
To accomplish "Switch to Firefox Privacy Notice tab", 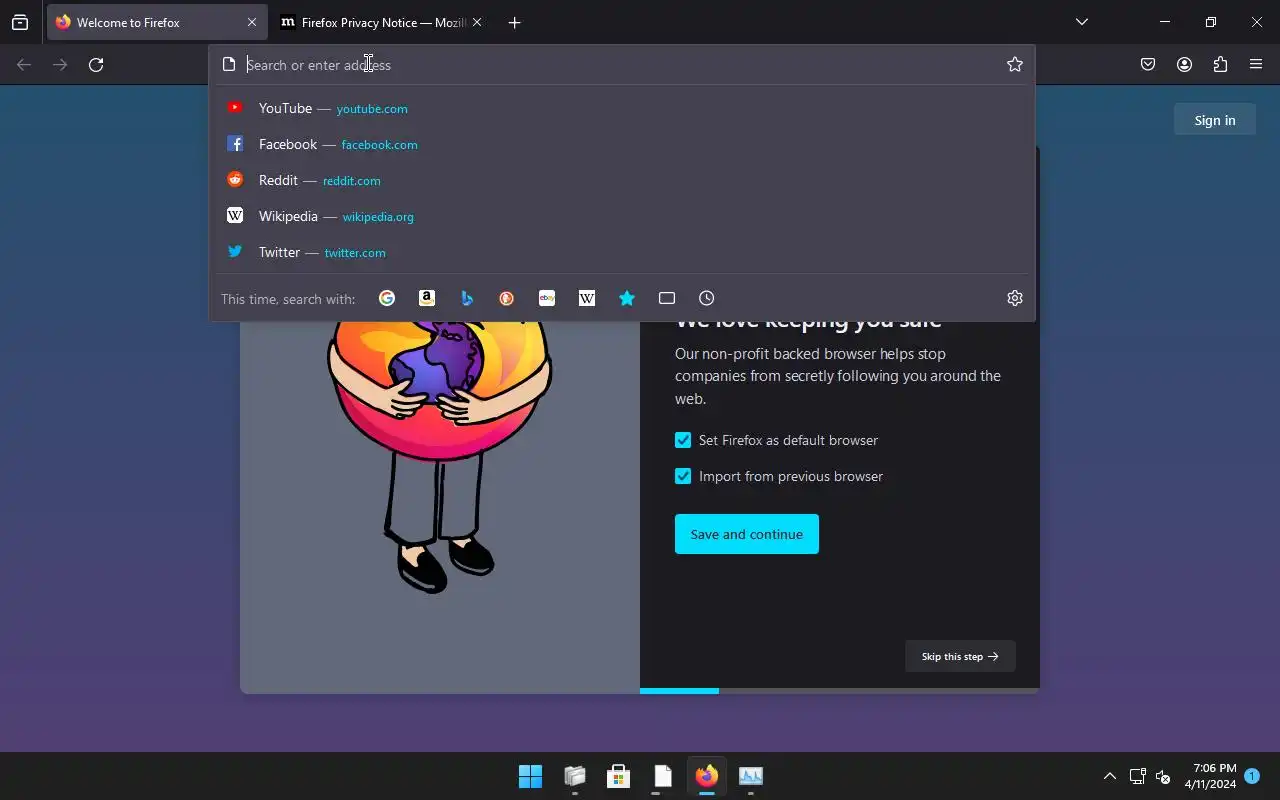I will 380,22.
